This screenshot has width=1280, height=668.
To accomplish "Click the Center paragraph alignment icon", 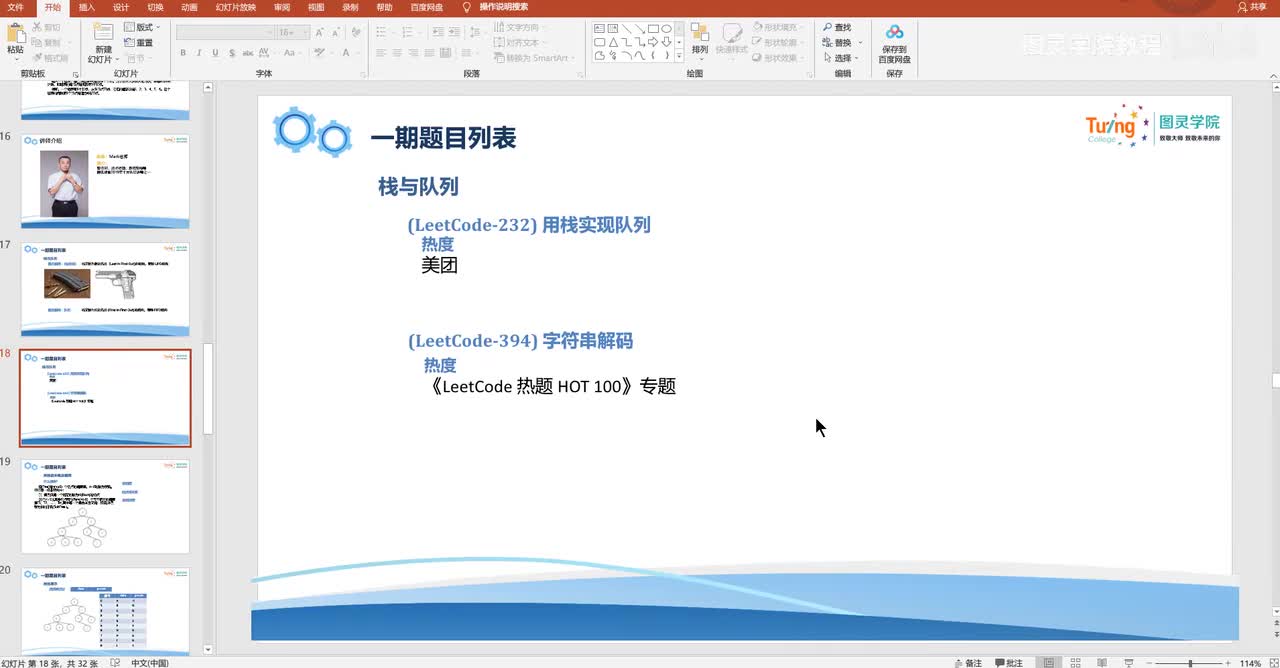I will pyautogui.click(x=398, y=53).
